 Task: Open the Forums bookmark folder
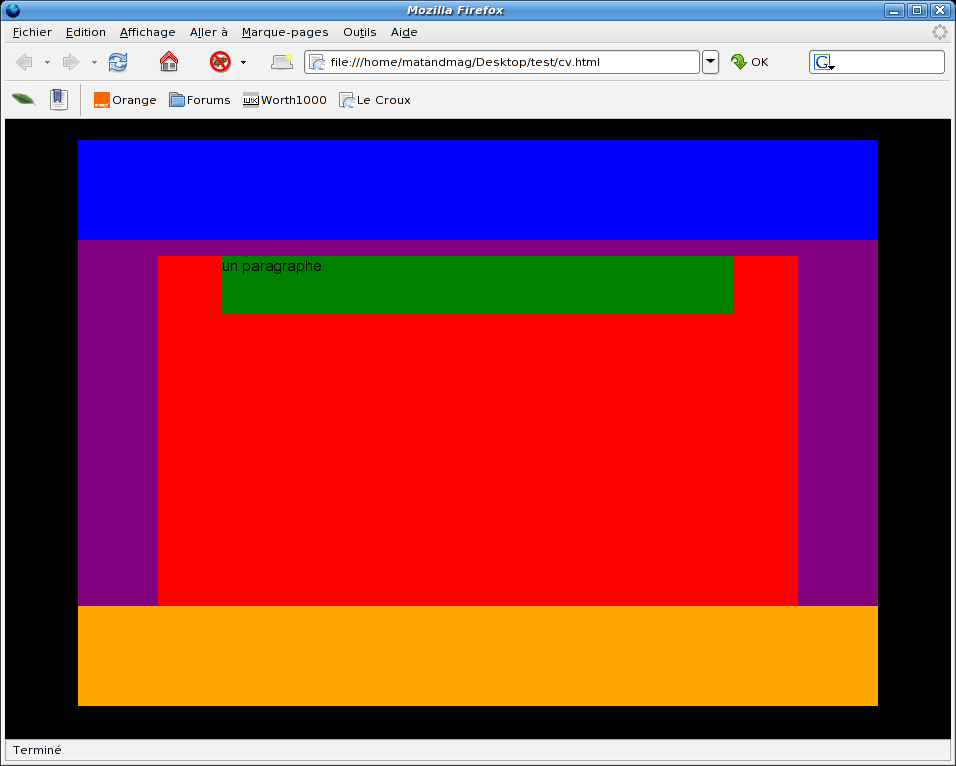click(x=199, y=100)
